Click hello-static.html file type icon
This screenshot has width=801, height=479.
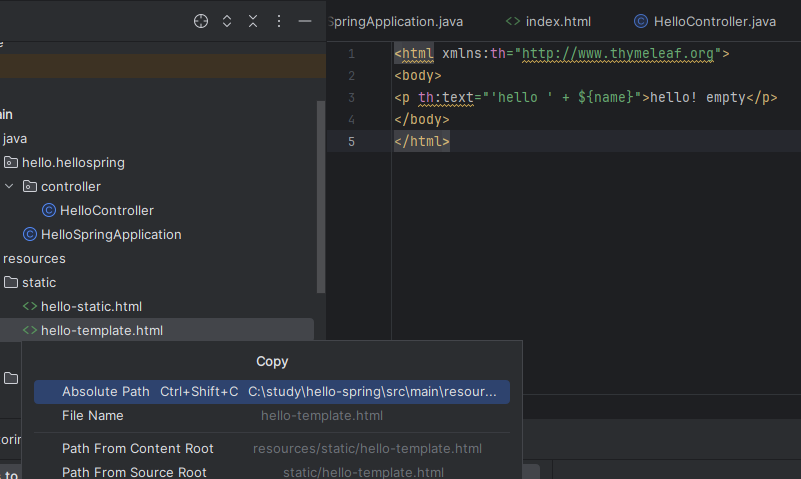click(30, 306)
